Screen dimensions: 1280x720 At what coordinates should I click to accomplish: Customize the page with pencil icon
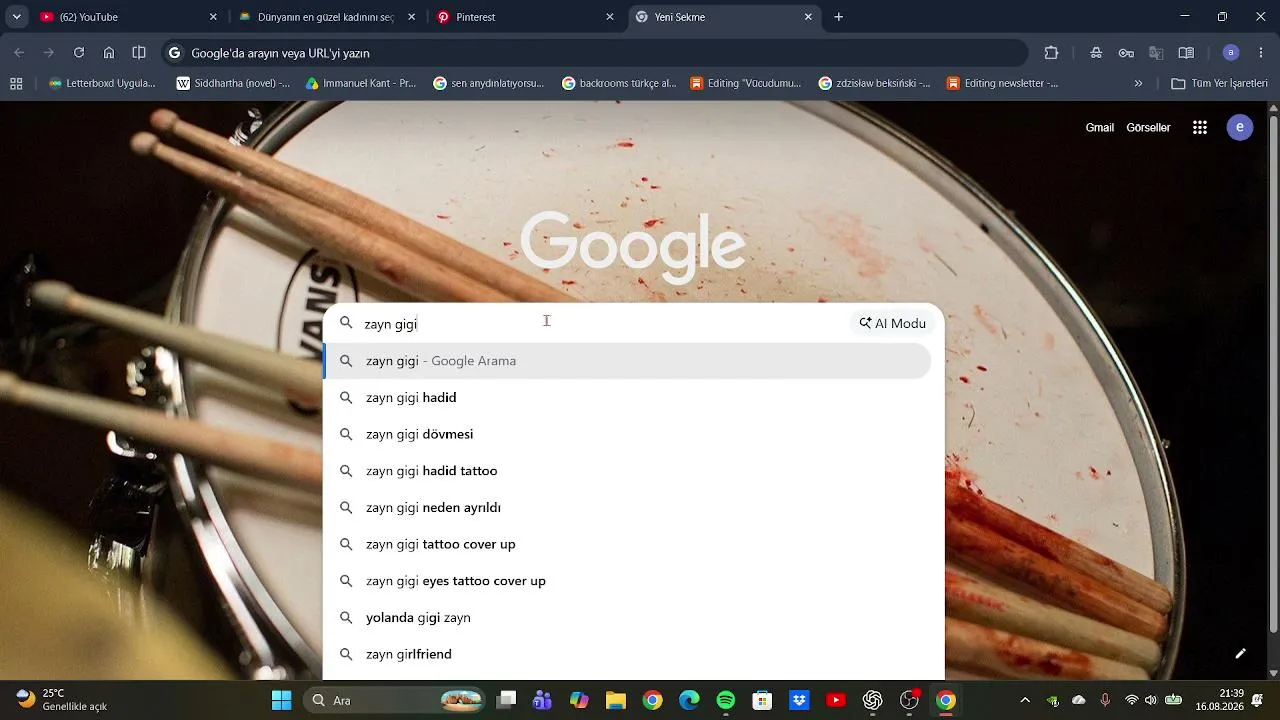pyautogui.click(x=1240, y=654)
